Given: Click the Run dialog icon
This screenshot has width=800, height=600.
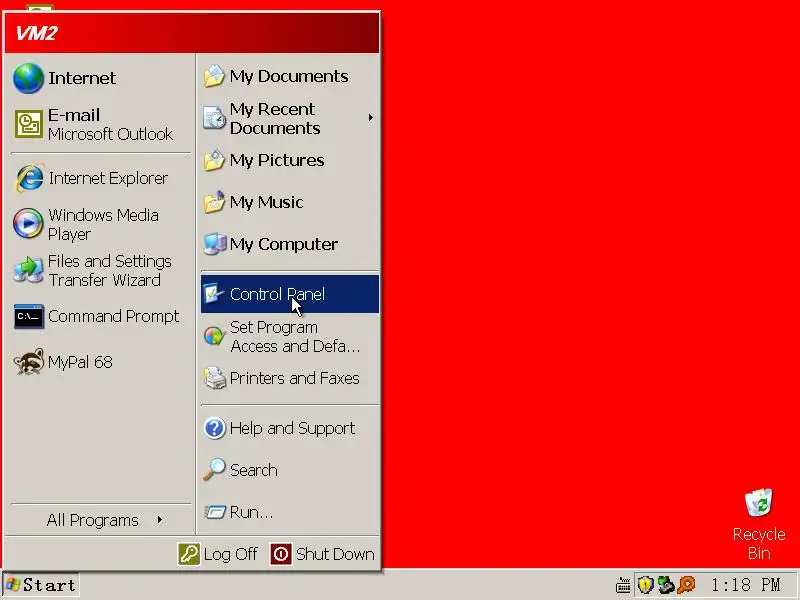Looking at the screenshot, I should [214, 511].
